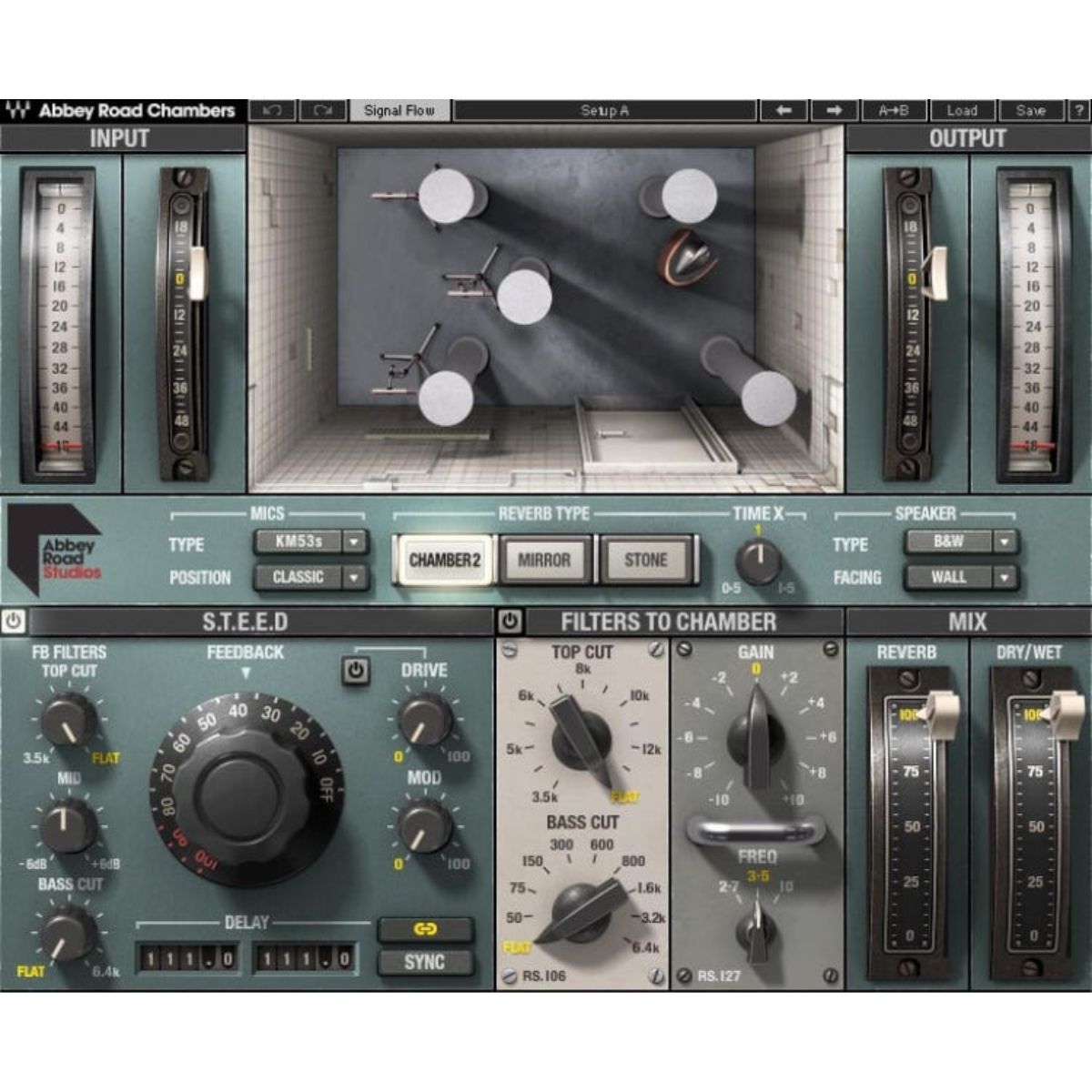This screenshot has height=1092, width=1092.
Task: Go to previous preset with left arrow
Action: tap(784, 110)
